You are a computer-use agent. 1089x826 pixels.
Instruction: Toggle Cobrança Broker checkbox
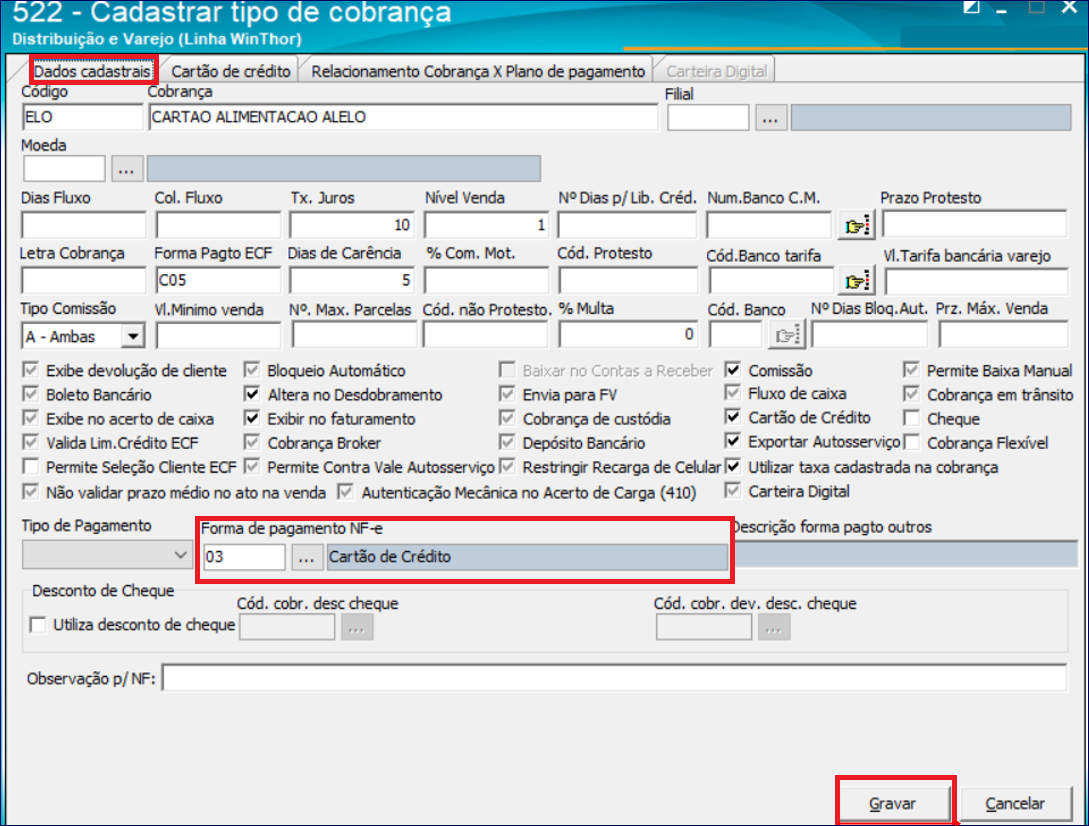click(252, 442)
